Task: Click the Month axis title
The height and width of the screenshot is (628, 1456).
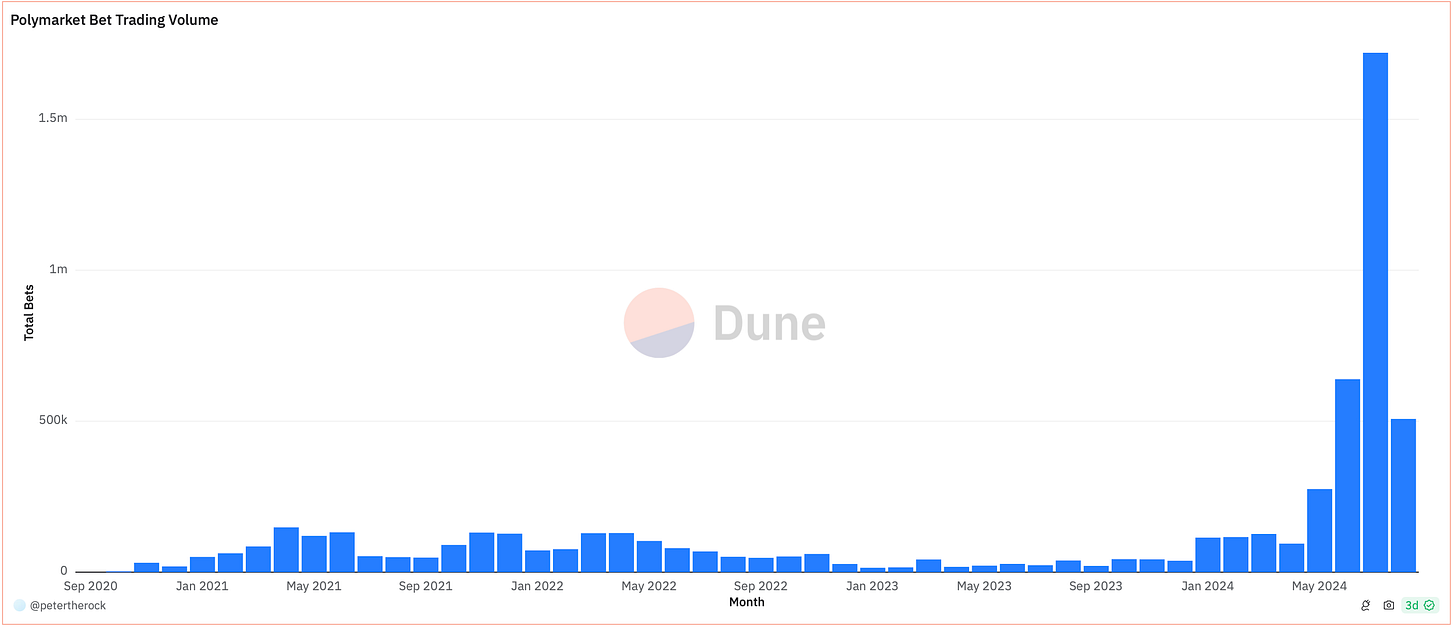Action: tap(746, 602)
